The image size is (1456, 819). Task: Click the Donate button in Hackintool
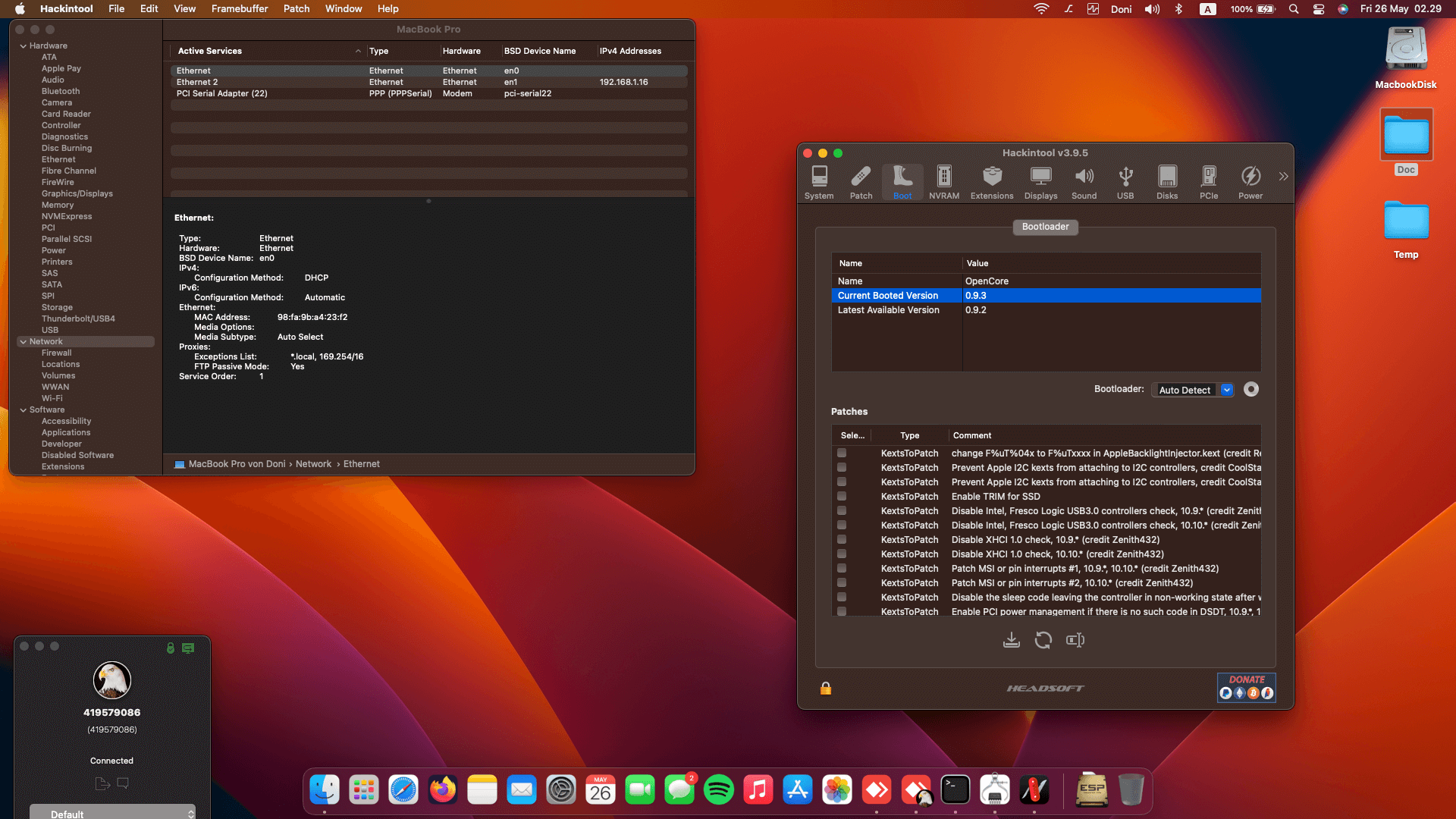(x=1247, y=687)
